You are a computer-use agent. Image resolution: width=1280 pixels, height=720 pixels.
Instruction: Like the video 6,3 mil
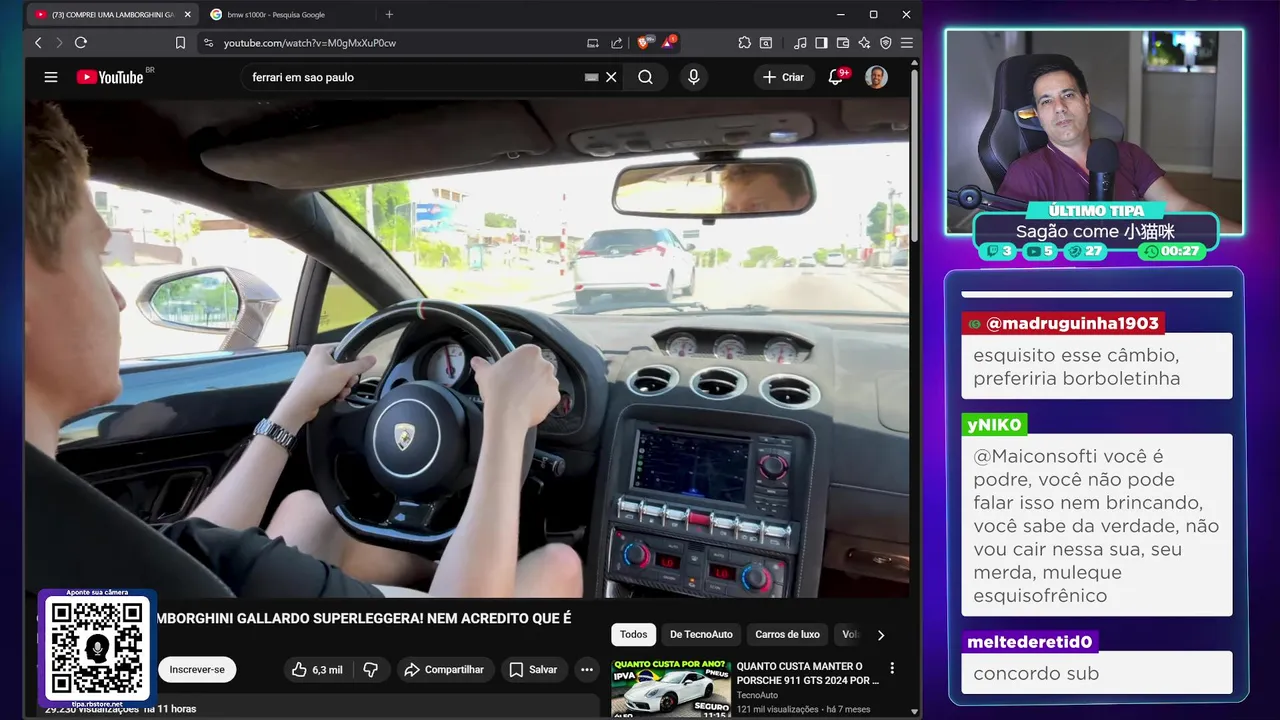(318, 669)
